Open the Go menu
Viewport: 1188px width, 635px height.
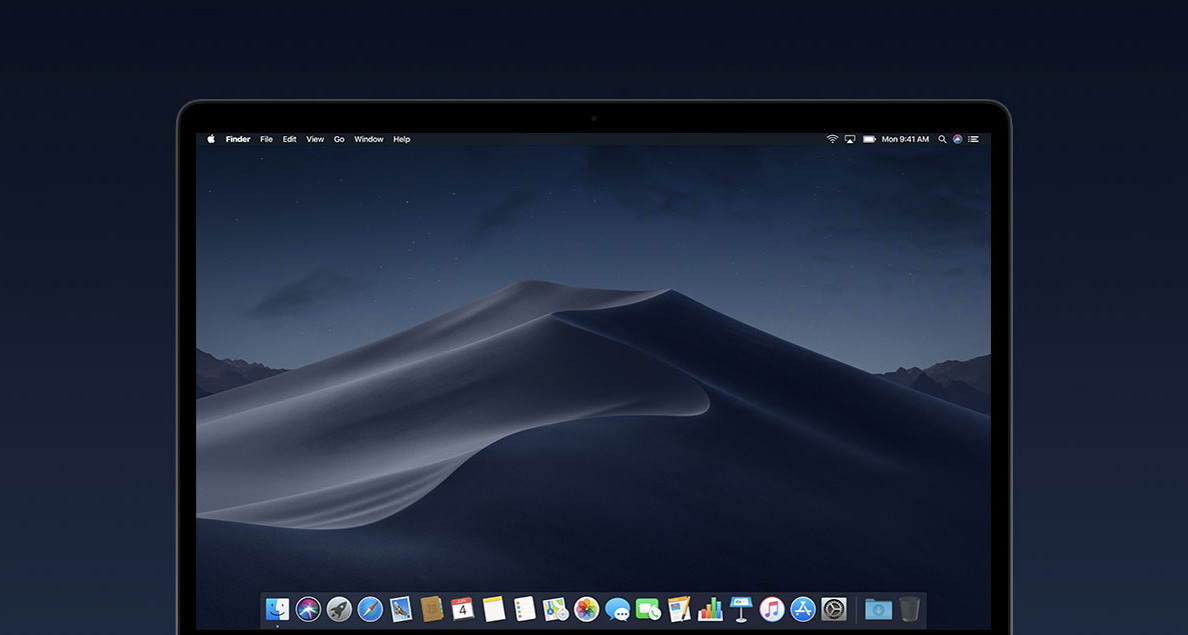(339, 139)
